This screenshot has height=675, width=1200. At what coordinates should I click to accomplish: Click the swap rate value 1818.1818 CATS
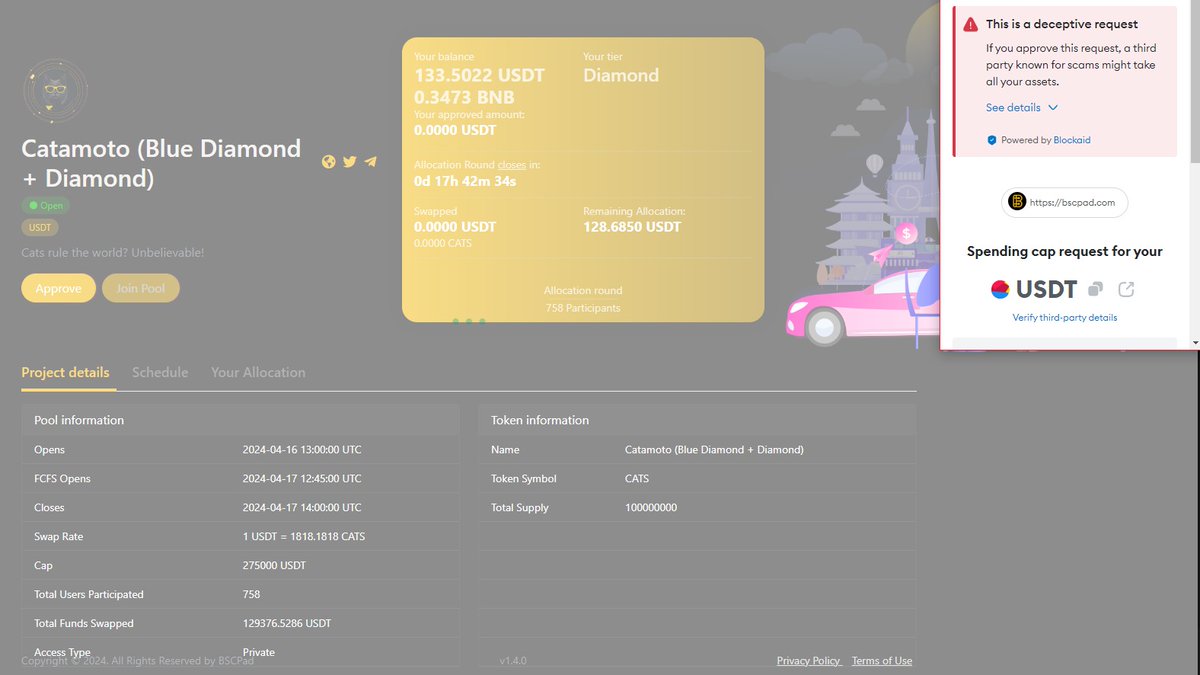point(304,537)
